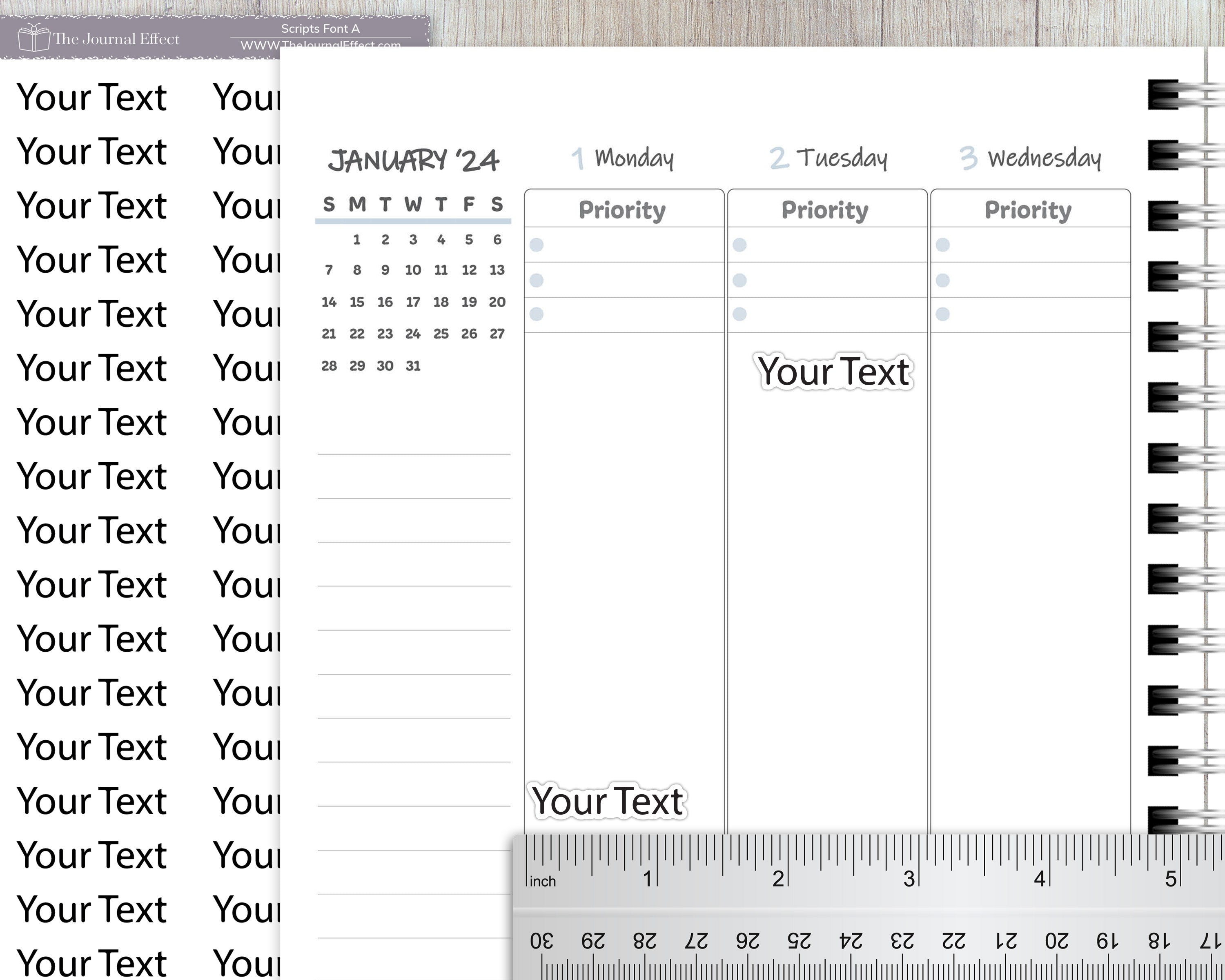Click the 3 Wednesday day header
The height and width of the screenshot is (980, 1225).
tap(1029, 158)
